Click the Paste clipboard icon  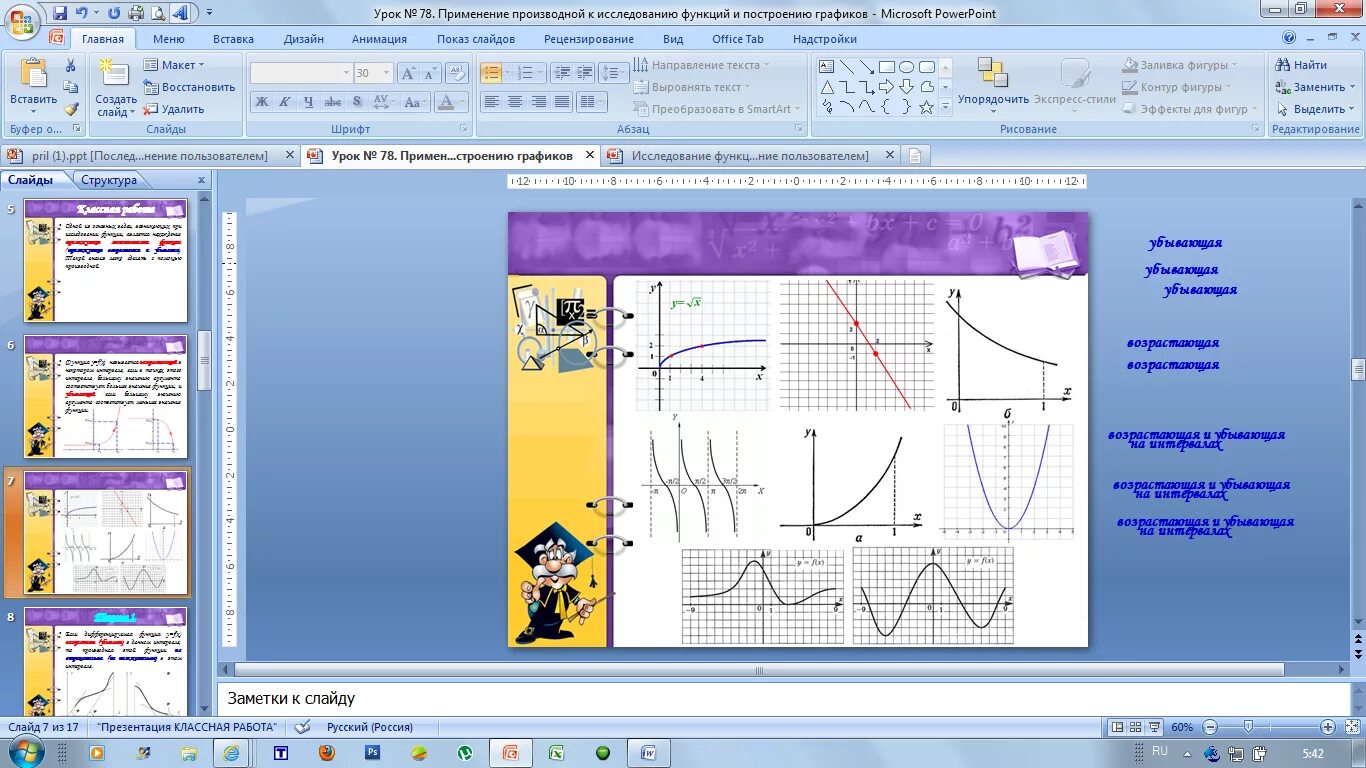click(33, 75)
